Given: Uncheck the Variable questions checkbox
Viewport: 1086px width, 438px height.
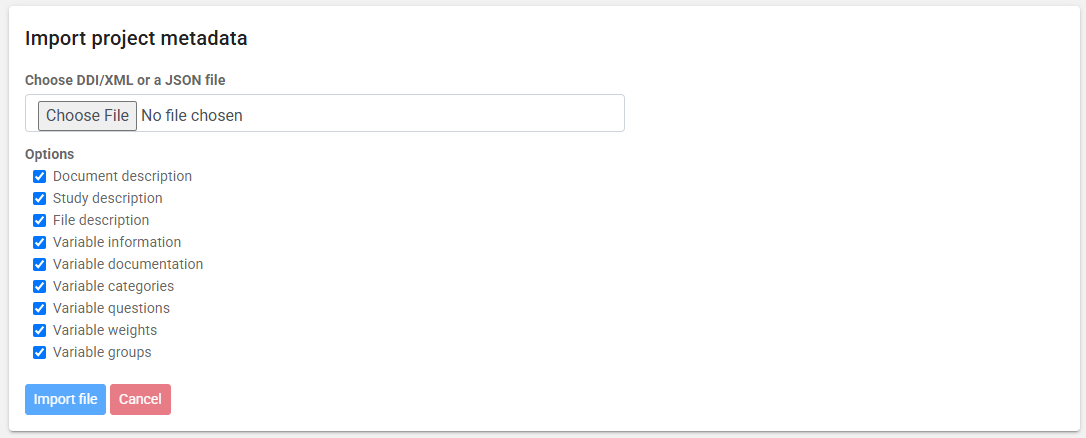Looking at the screenshot, I should [x=40, y=309].
